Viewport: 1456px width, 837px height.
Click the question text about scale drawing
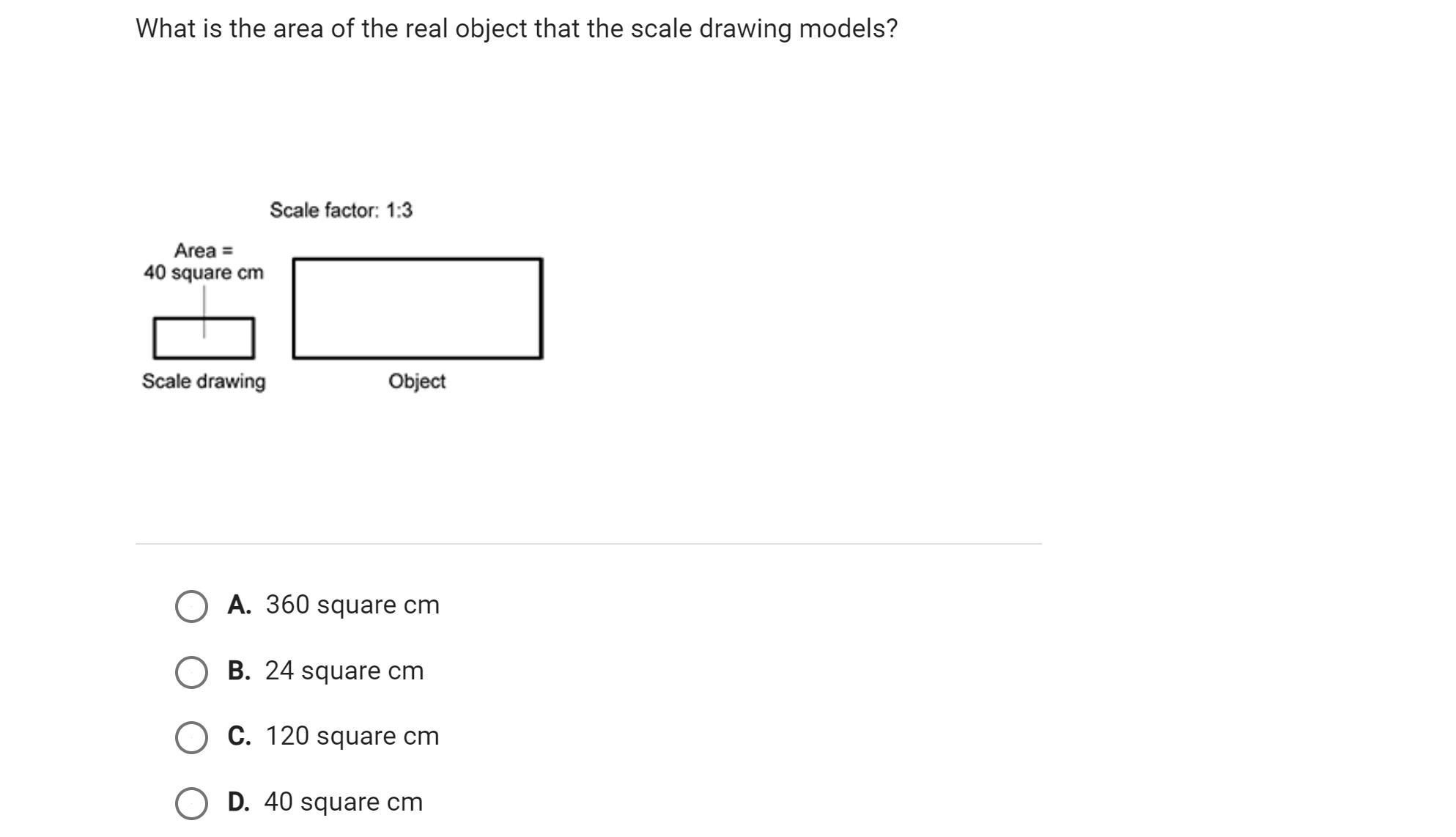point(517,29)
